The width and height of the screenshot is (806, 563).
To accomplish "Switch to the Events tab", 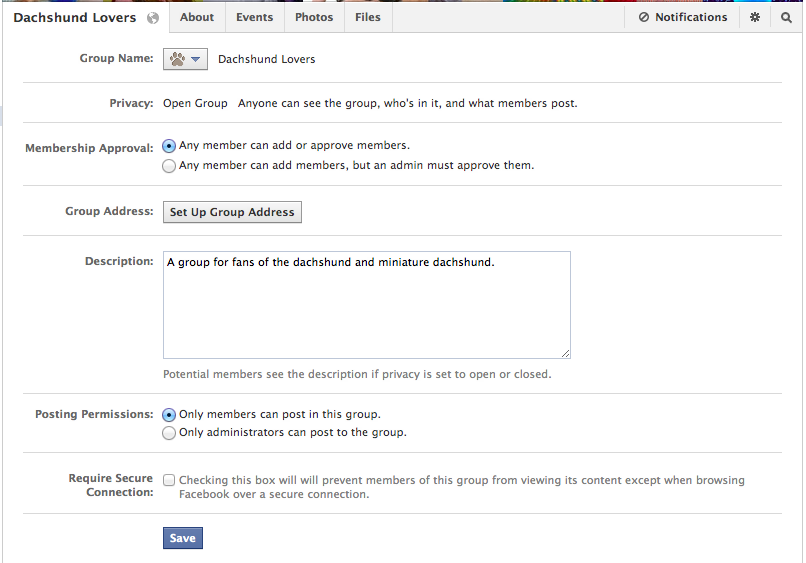I will (x=254, y=17).
